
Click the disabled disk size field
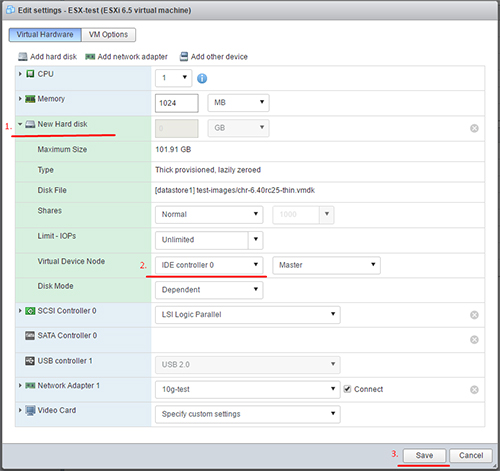(x=177, y=128)
